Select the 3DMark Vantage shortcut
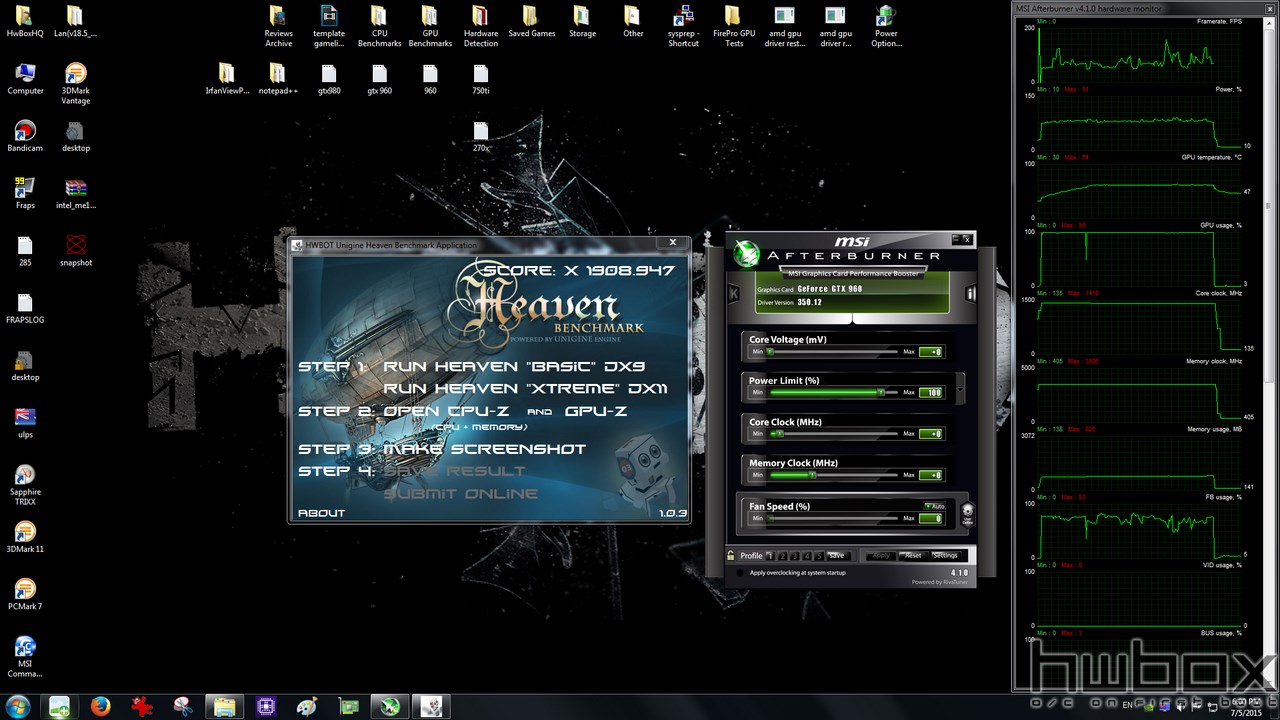The height and width of the screenshot is (720, 1280). [x=75, y=84]
